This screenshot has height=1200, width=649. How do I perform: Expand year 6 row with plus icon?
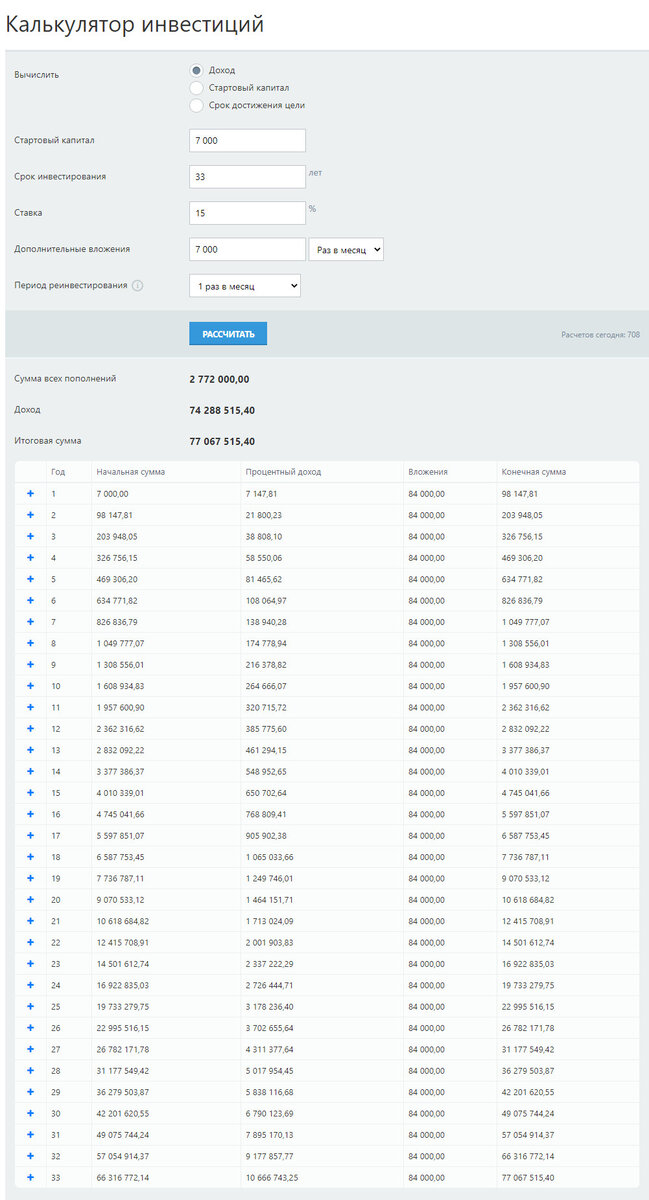pyautogui.click(x=30, y=600)
